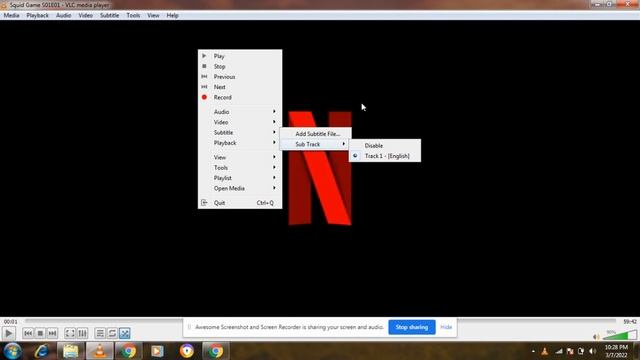The height and width of the screenshot is (360, 640).
Task: Expand the Playback submenu in context menu
Action: [x=240, y=143]
